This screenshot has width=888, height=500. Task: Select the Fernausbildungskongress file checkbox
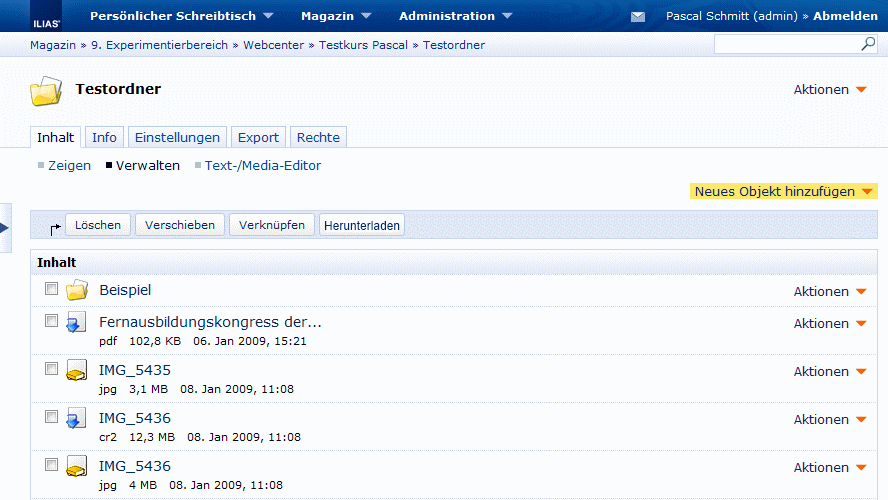[x=51, y=321]
